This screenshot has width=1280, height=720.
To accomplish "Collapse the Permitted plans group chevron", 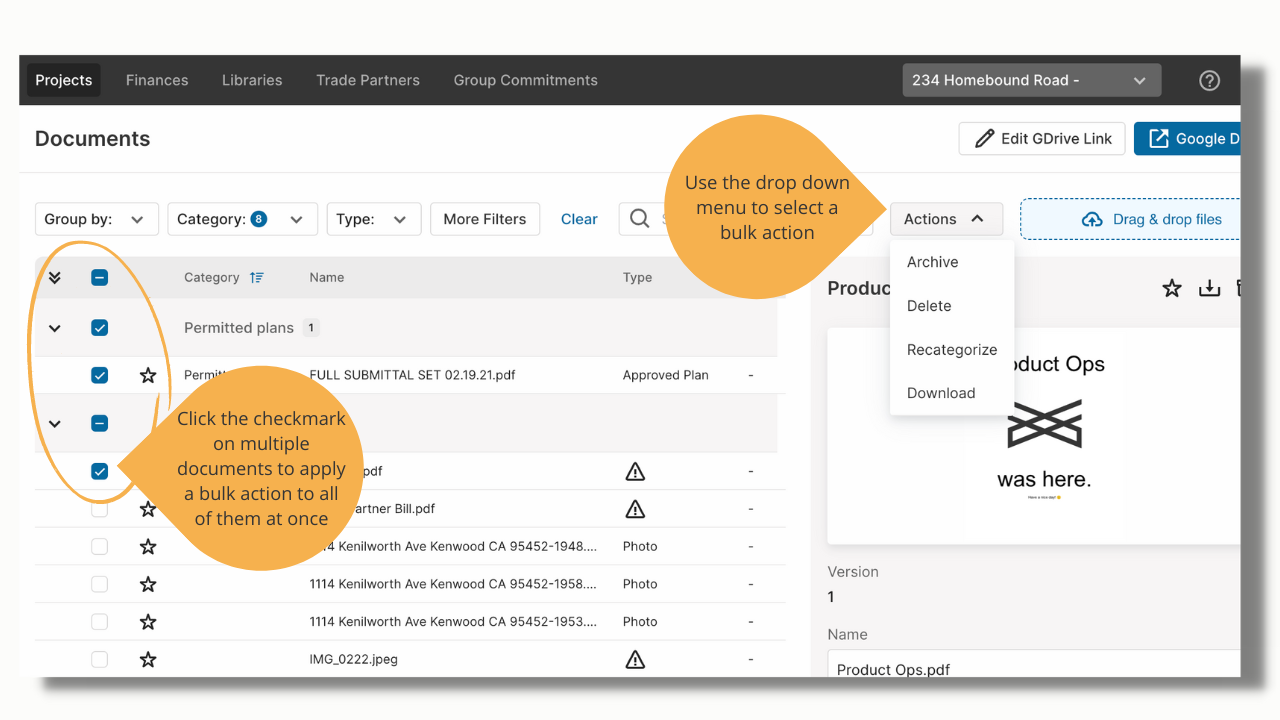I will (55, 328).
